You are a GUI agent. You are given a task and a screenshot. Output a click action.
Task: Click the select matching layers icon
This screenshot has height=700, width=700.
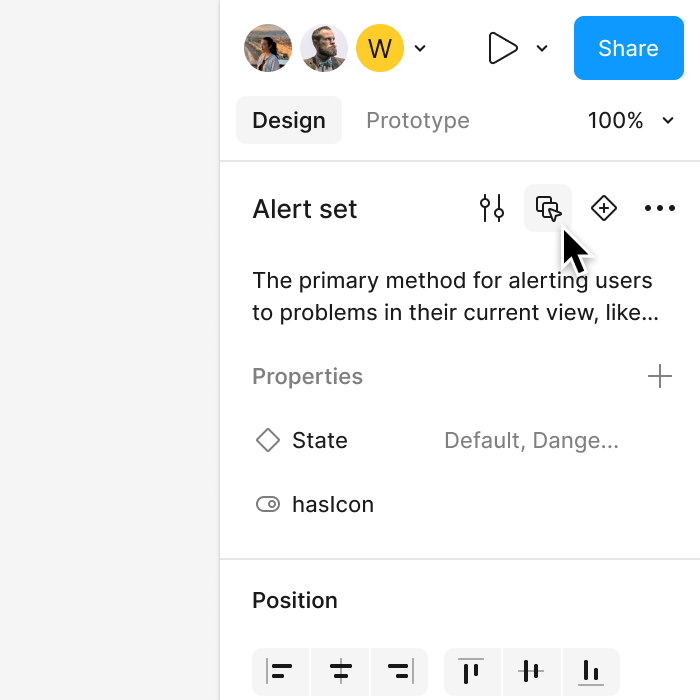tap(548, 208)
